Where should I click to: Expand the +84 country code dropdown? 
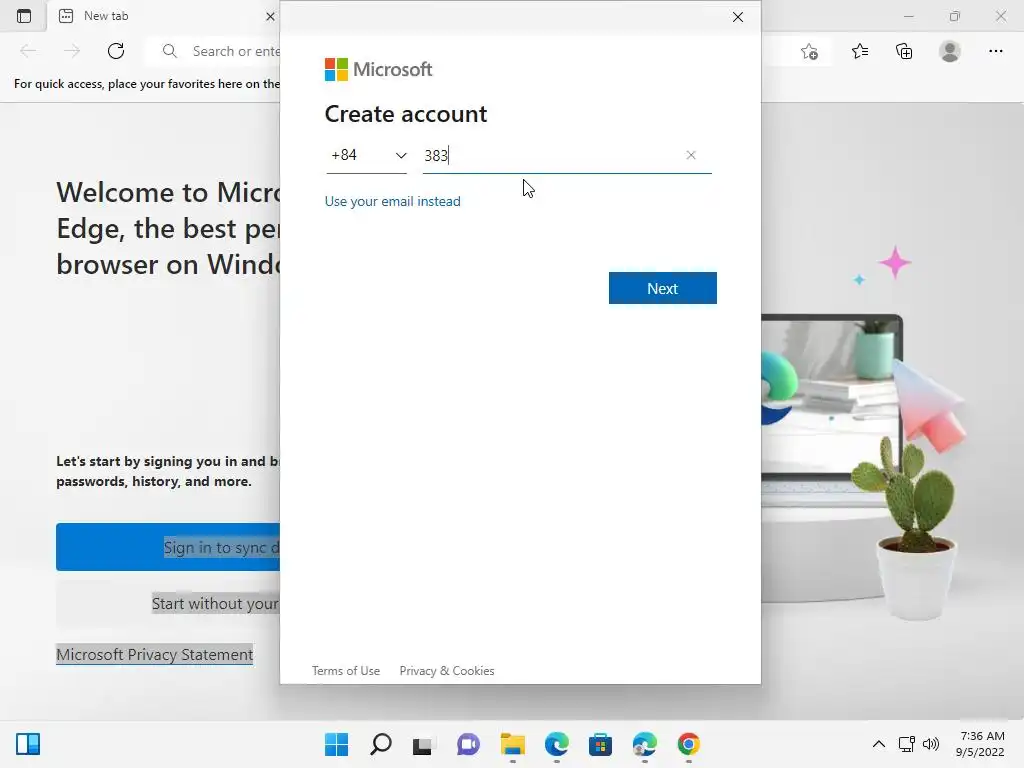click(366, 155)
